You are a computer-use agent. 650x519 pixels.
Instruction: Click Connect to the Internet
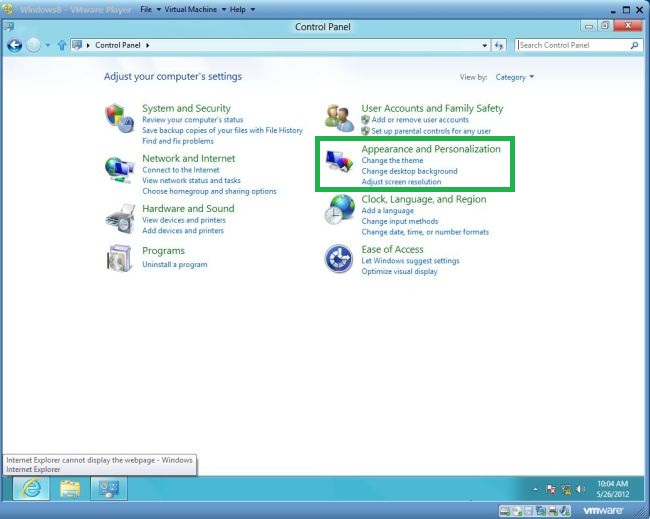(181, 170)
